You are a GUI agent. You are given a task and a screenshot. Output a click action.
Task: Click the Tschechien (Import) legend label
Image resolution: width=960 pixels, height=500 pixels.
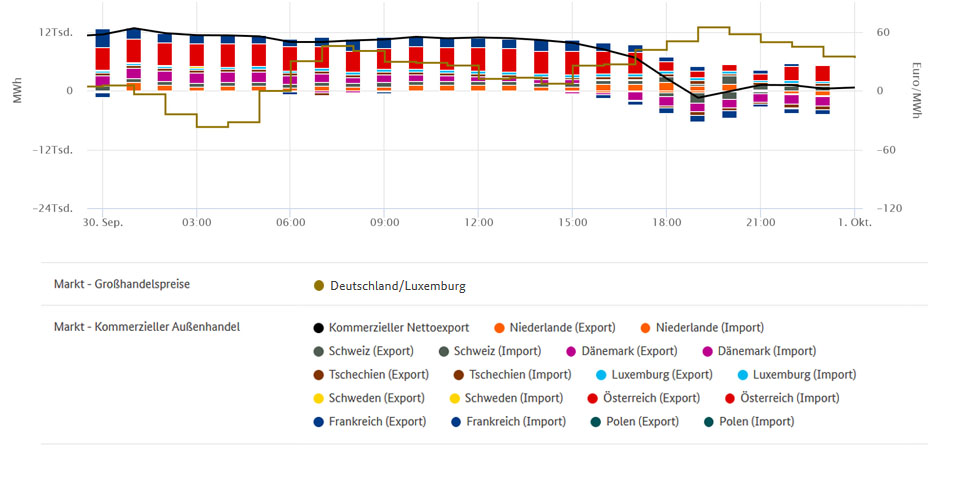click(x=520, y=375)
